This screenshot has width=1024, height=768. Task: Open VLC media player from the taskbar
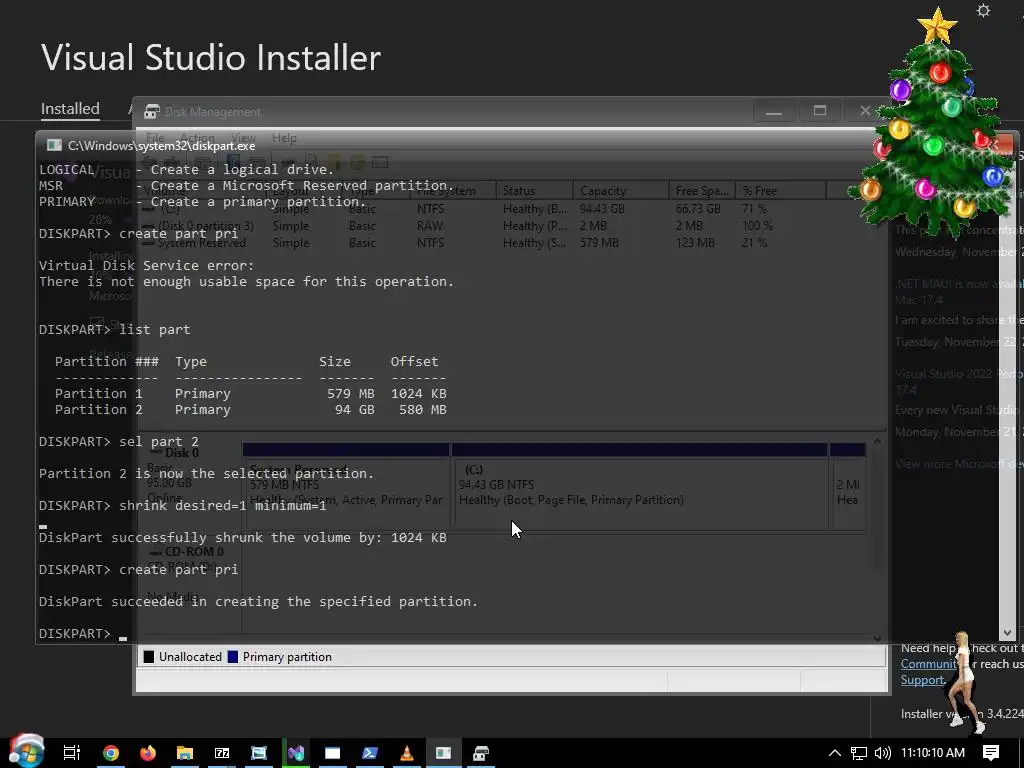(407, 753)
